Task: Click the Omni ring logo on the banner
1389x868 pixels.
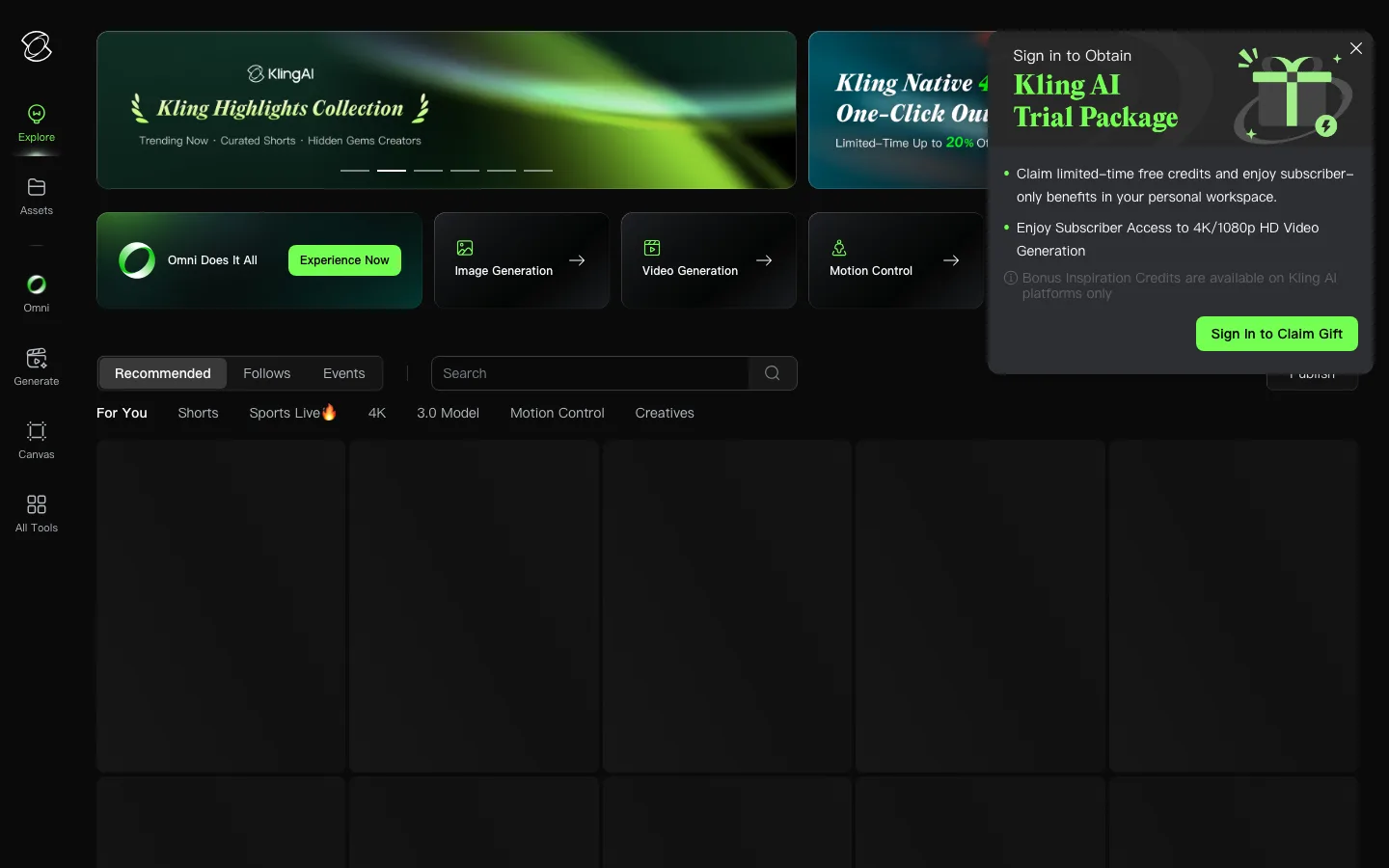Action: 137,260
